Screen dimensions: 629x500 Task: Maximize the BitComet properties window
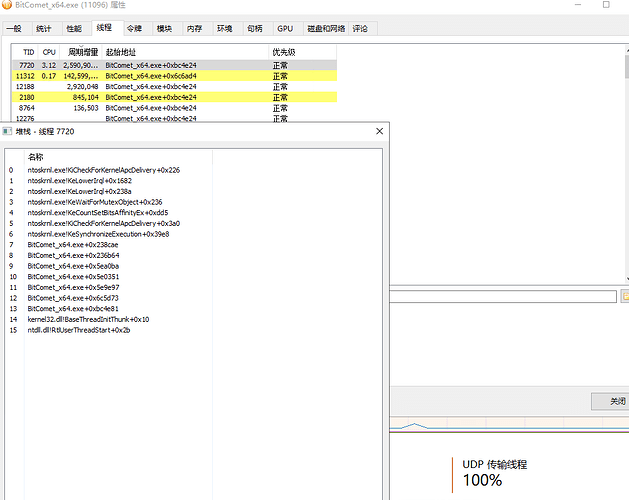click(606, 5)
